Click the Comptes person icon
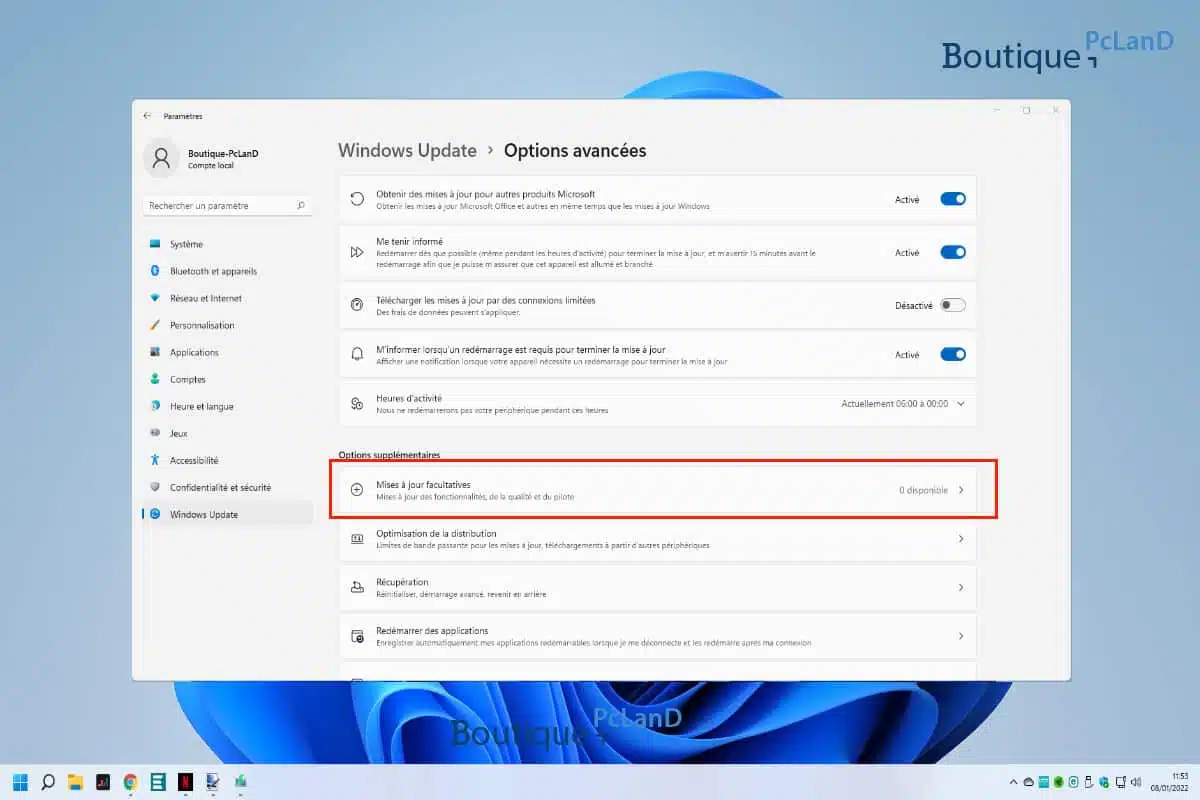The image size is (1200, 800). [155, 379]
